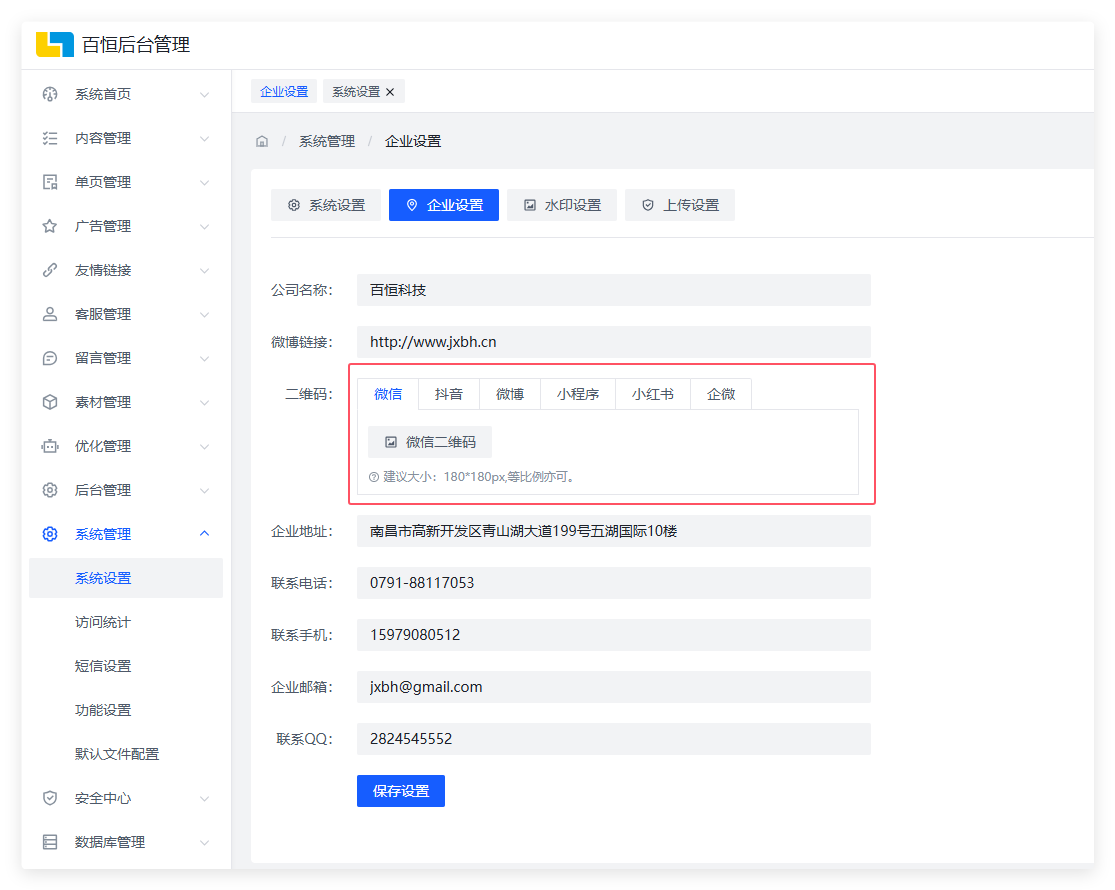Click the 素材管理 box icon
This screenshot has width=1115, height=890.
click(x=49, y=401)
